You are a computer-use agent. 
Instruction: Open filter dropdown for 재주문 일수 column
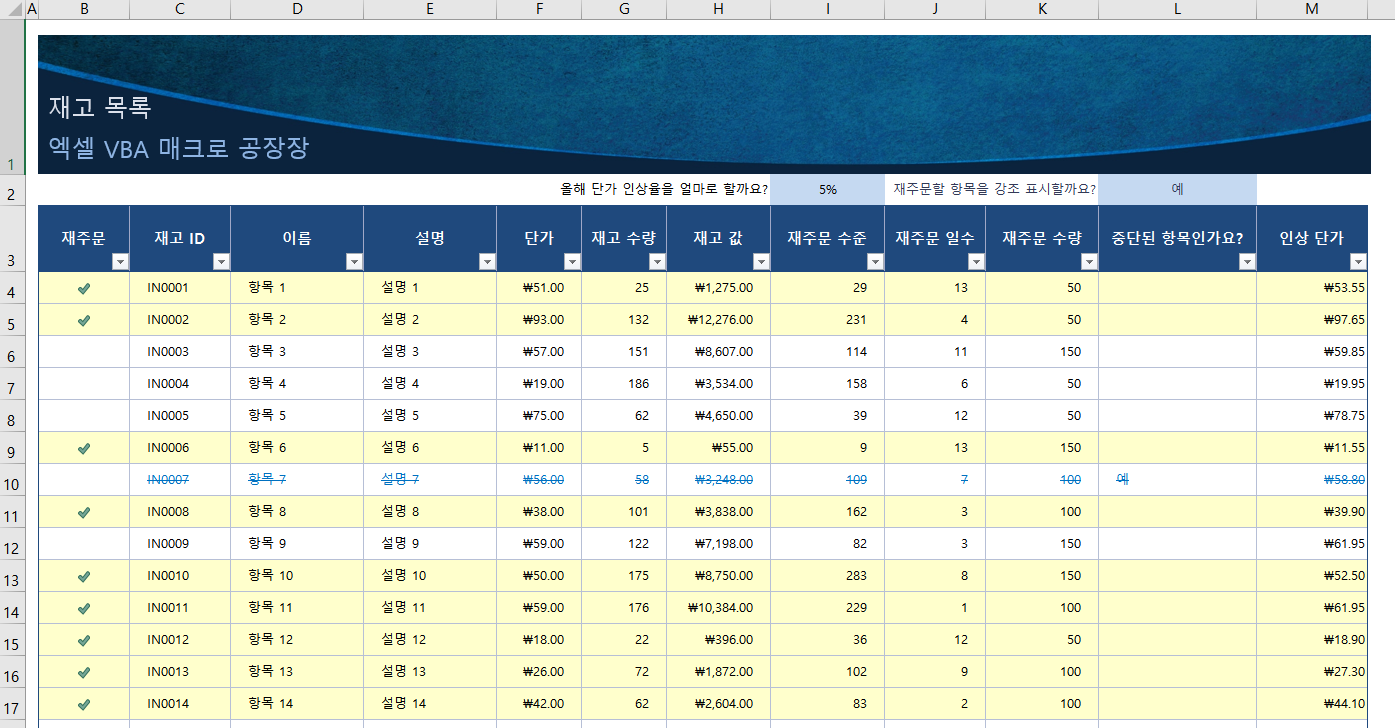[976, 262]
